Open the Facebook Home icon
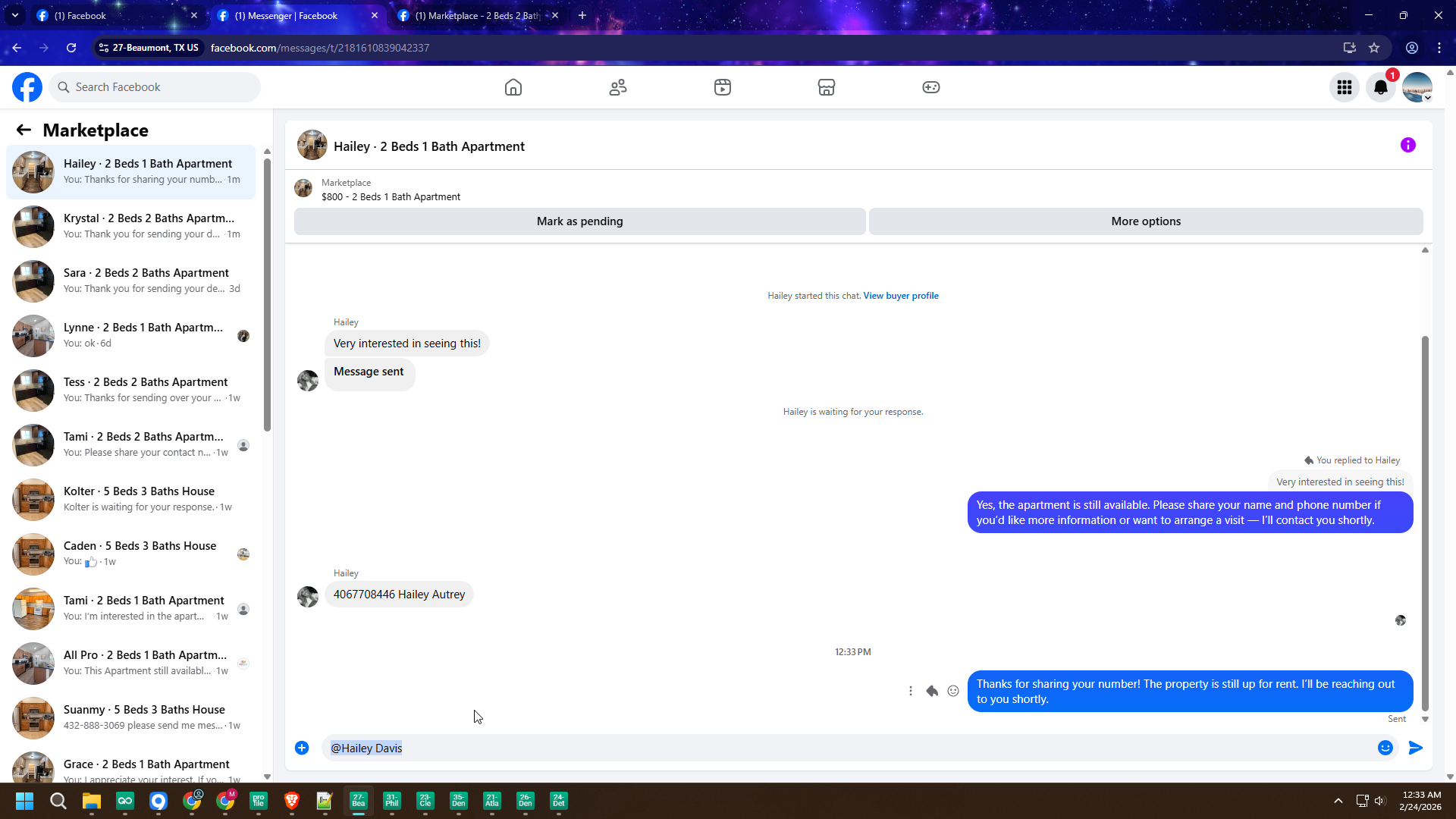The image size is (1456, 819). click(x=513, y=87)
